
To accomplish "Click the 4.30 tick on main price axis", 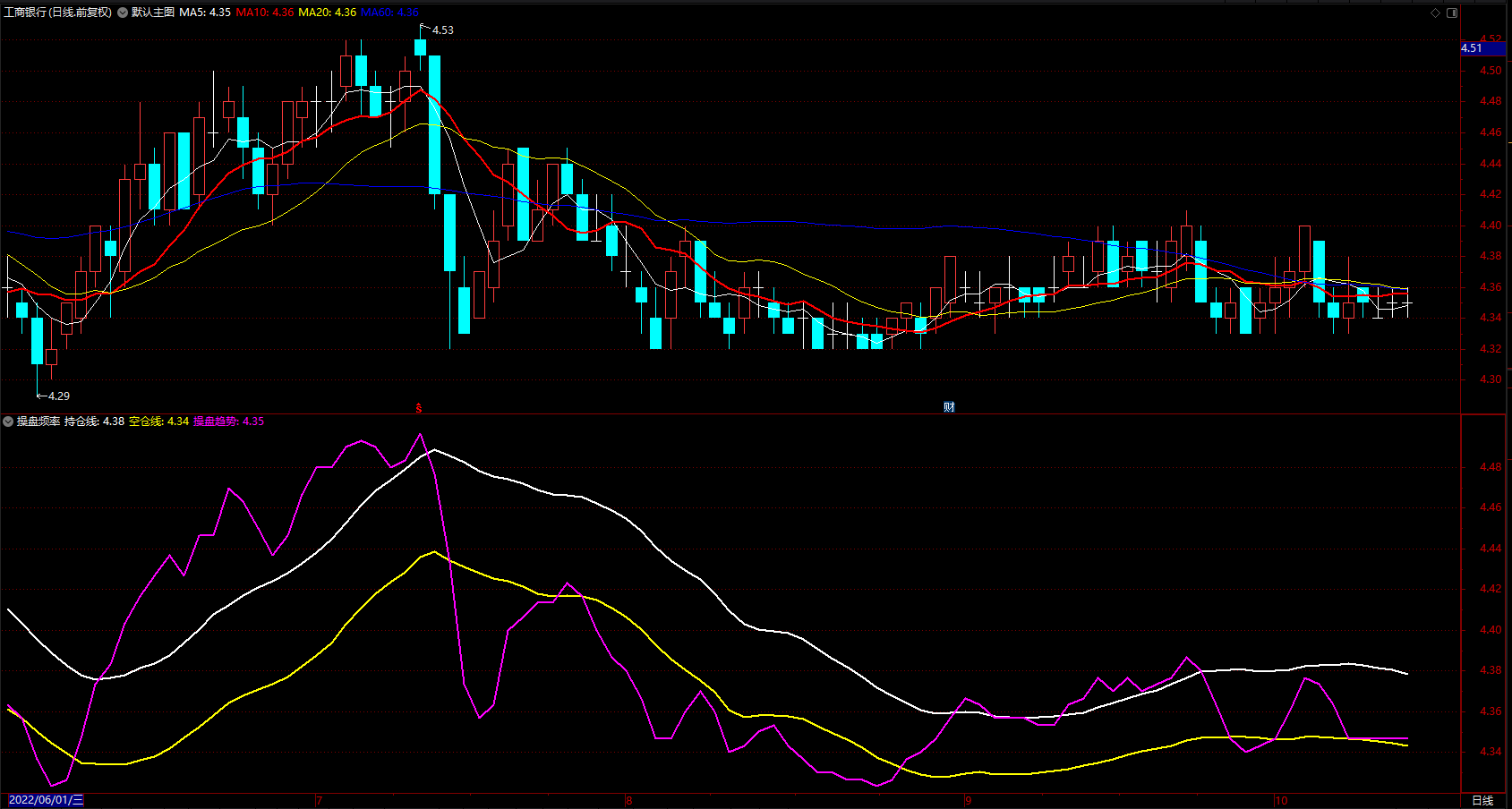I will pyautogui.click(x=1491, y=379).
